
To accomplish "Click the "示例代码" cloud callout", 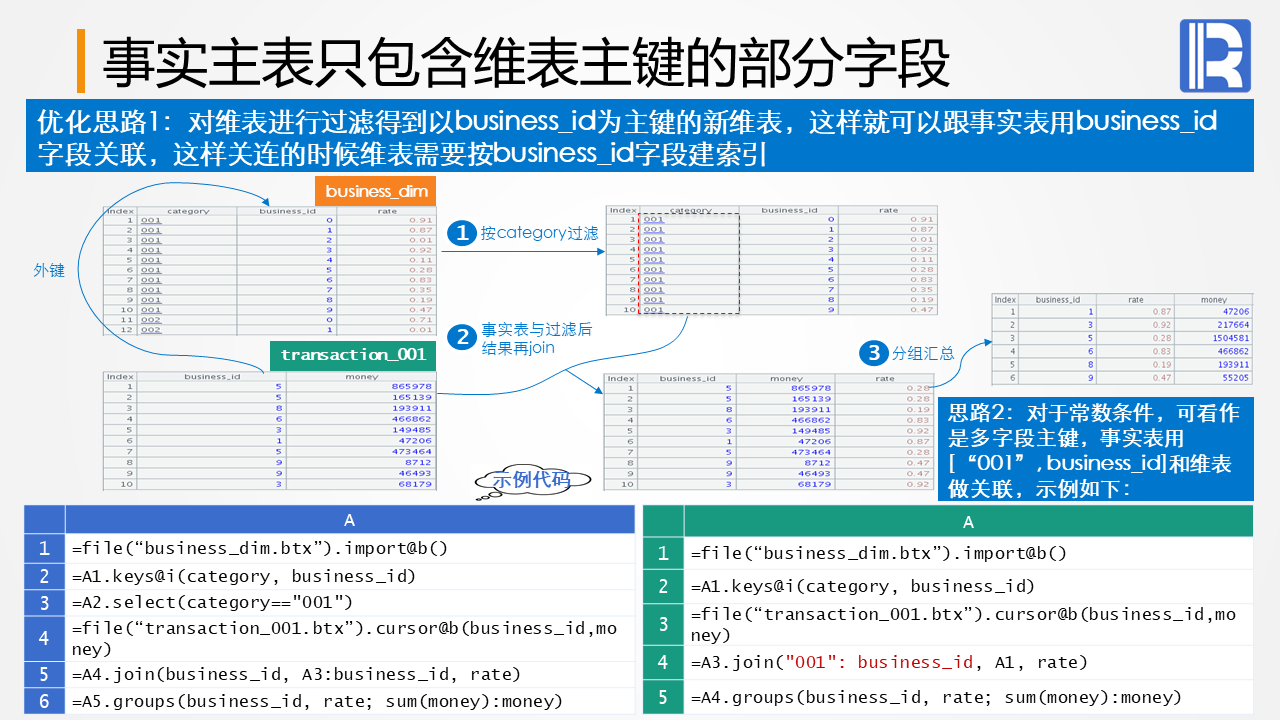I will 531,480.
